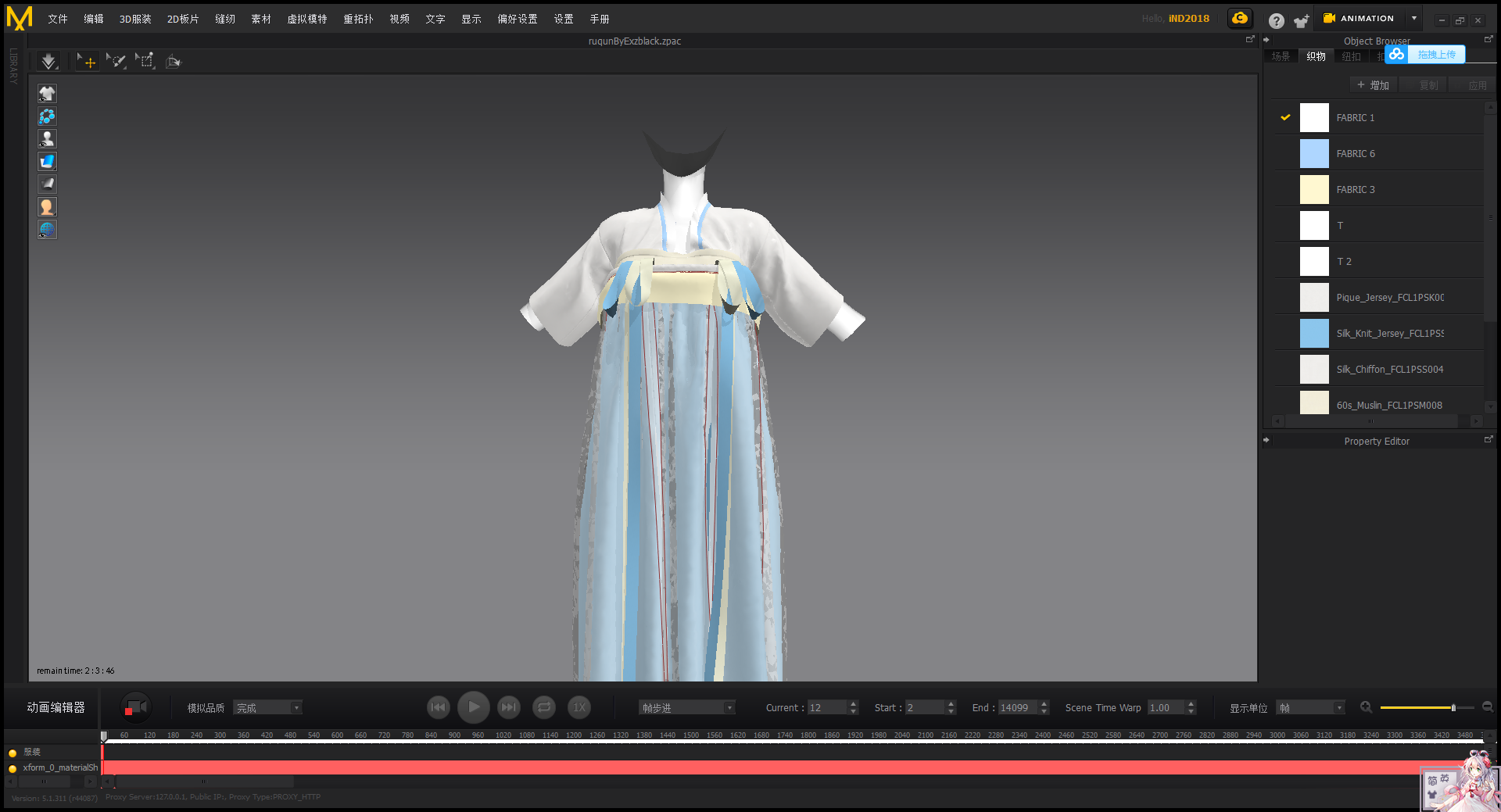Toggle the Show Garment shirt icon
The height and width of the screenshot is (812, 1501).
(x=47, y=94)
